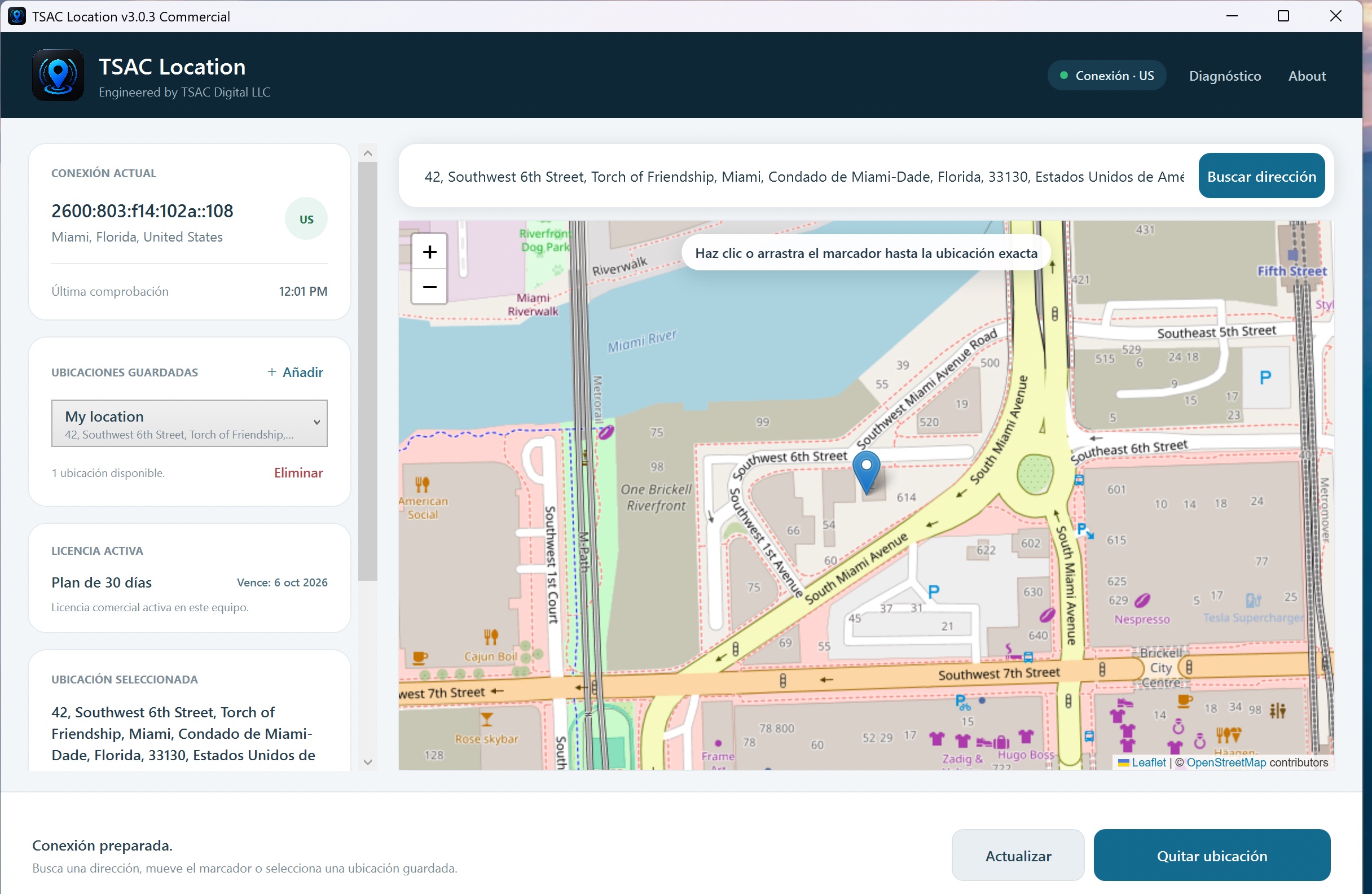Click the TSAC Location app logo
Image resolution: width=1372 pixels, height=894 pixels.
click(58, 75)
